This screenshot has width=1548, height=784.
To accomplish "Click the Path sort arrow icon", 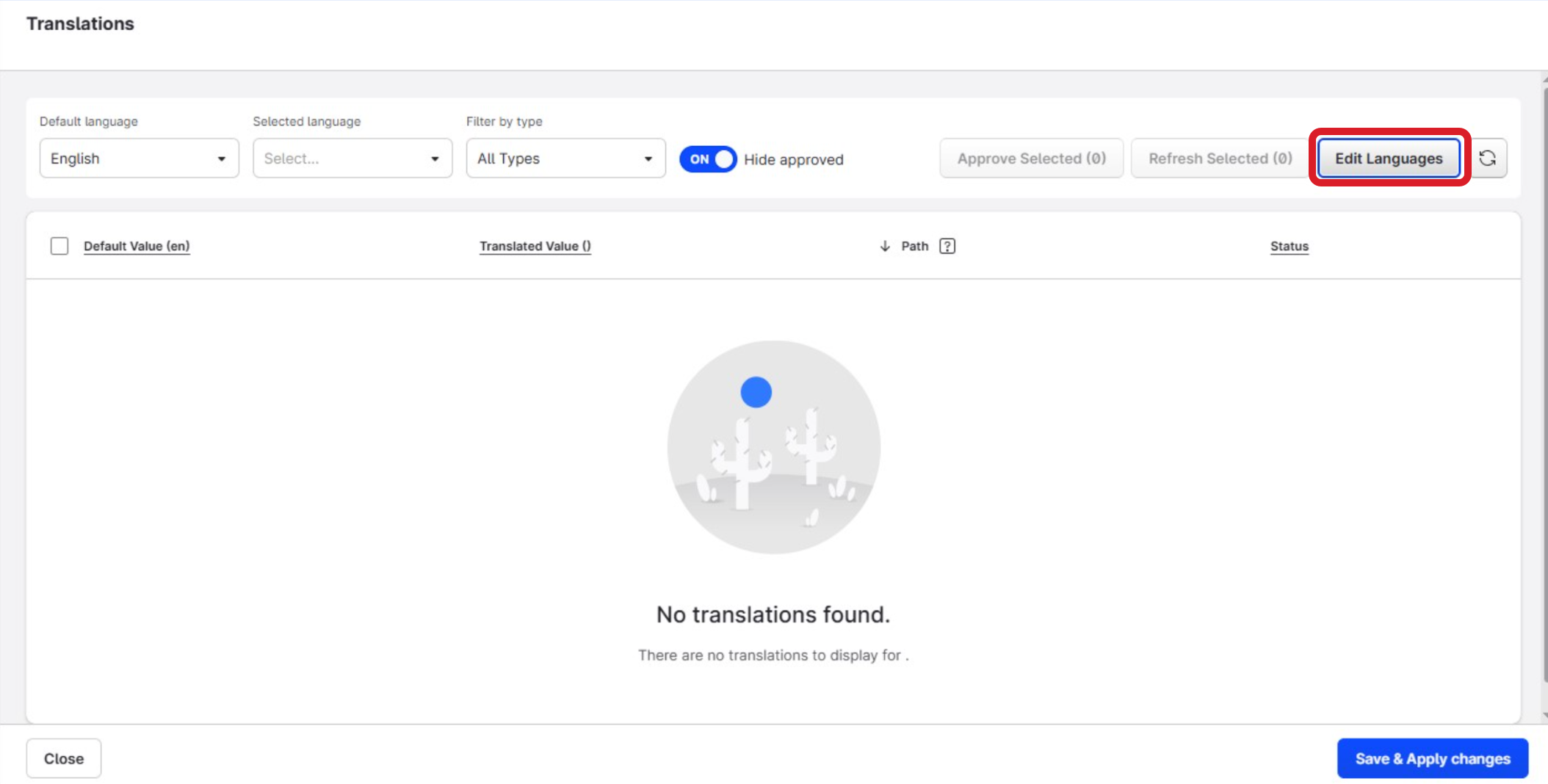I will [x=885, y=246].
